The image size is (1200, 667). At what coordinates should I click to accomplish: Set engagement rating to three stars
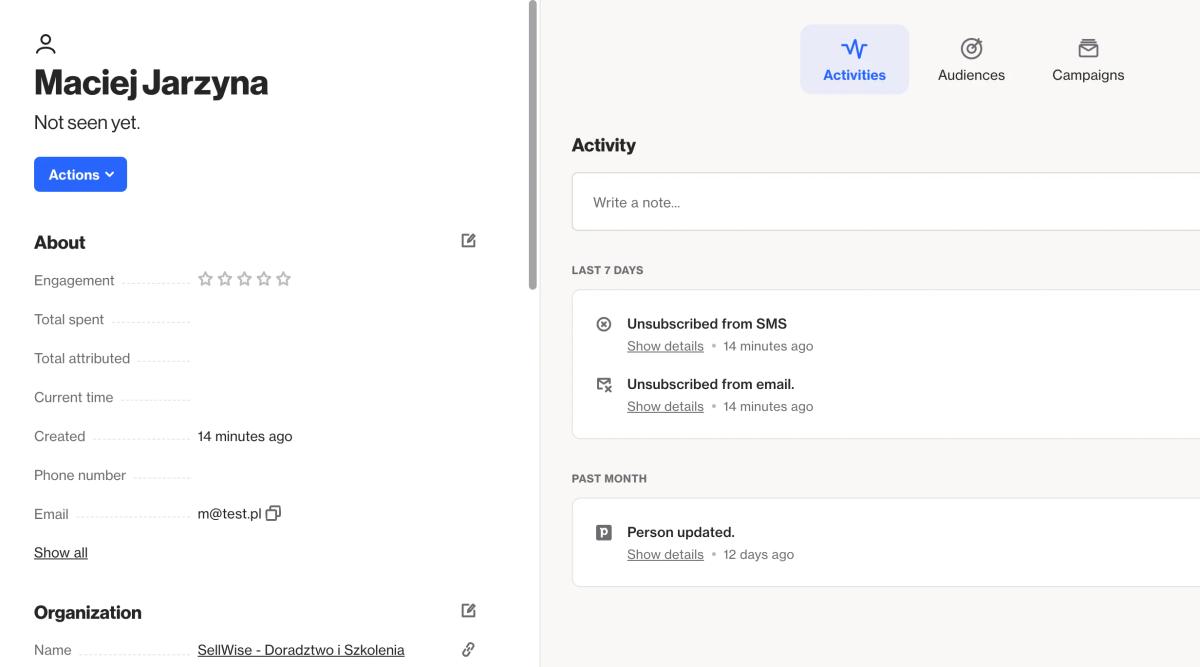pyautogui.click(x=244, y=279)
